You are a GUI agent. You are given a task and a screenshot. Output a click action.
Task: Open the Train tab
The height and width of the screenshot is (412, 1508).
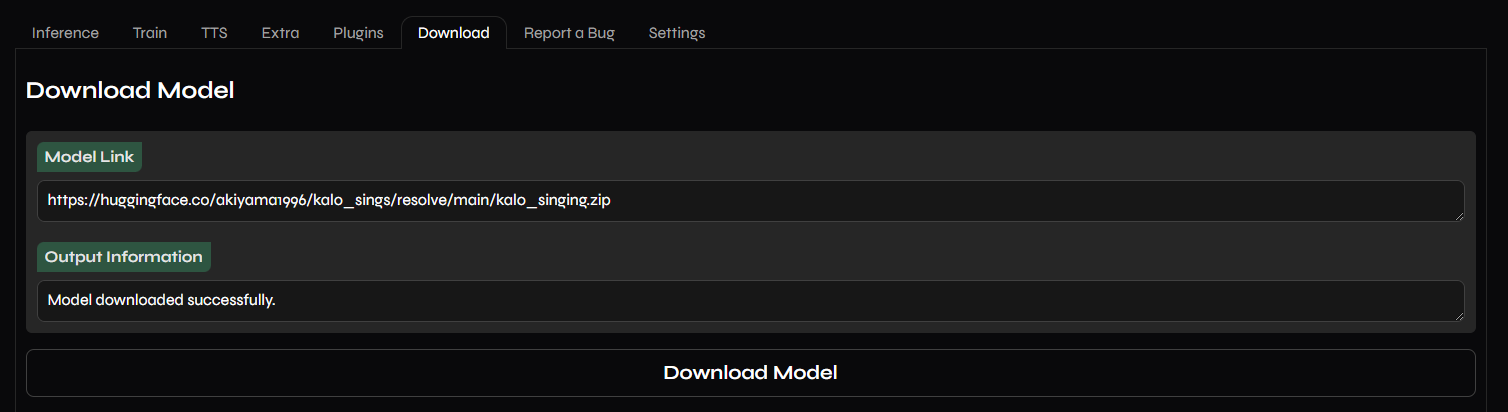tap(150, 33)
